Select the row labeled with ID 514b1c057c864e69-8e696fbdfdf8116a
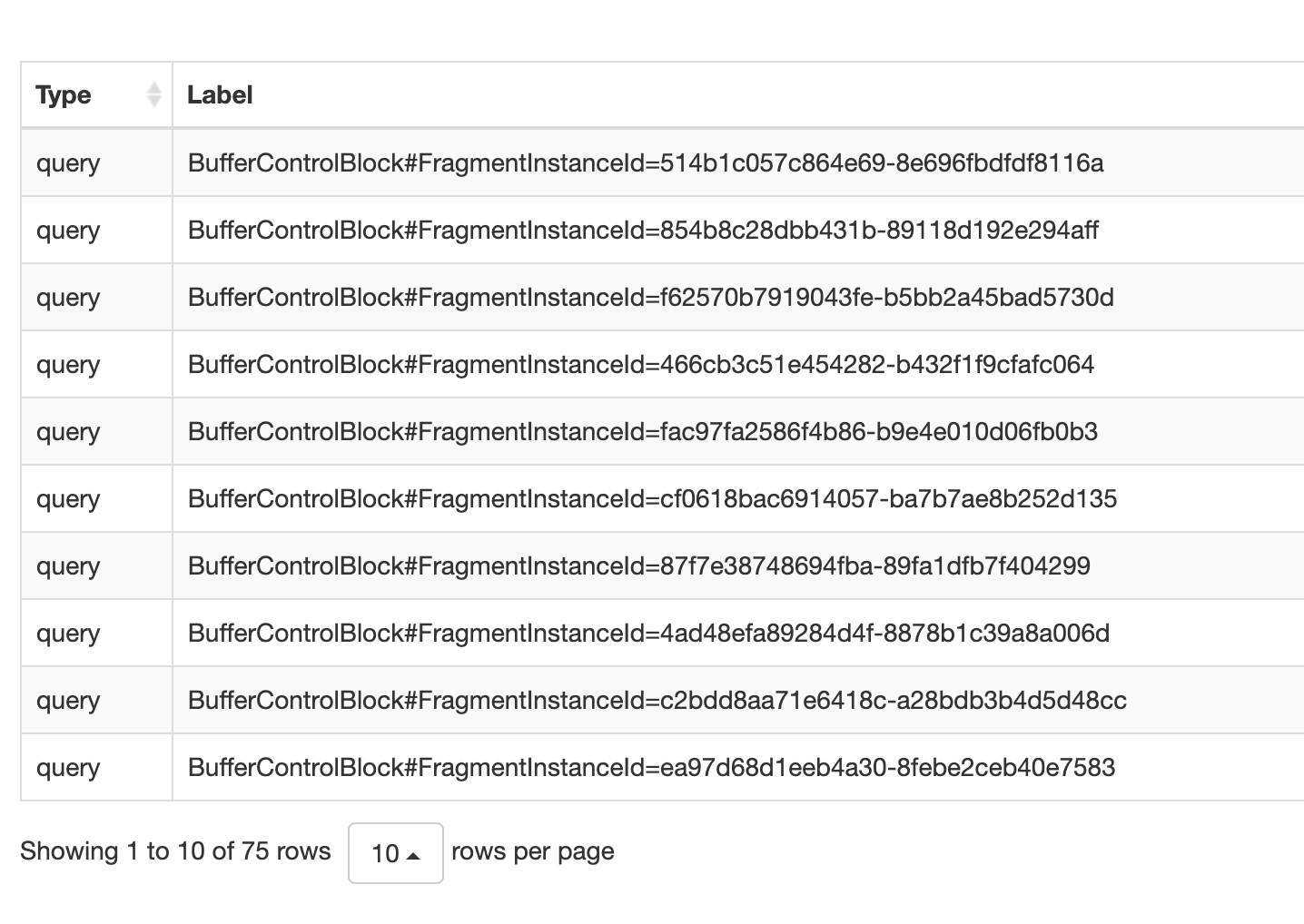This screenshot has width=1304, height=924. [x=646, y=163]
